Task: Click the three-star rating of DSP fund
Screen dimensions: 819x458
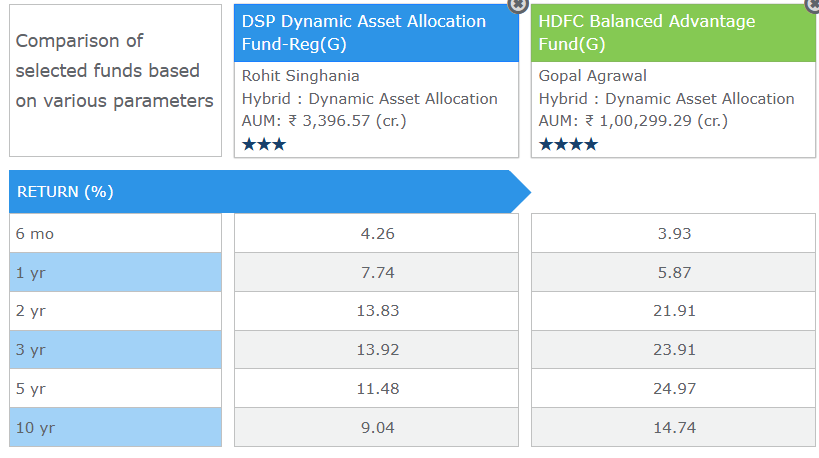Action: pos(264,145)
